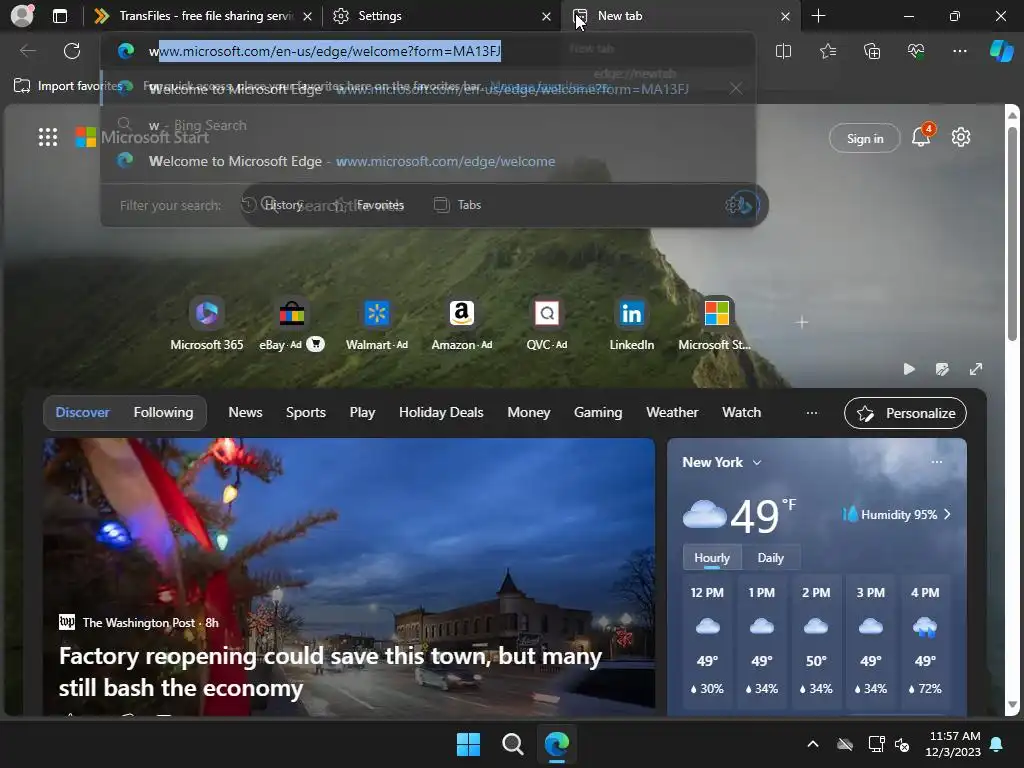Open the Amazon quick link
1024x768 pixels.
[462, 325]
